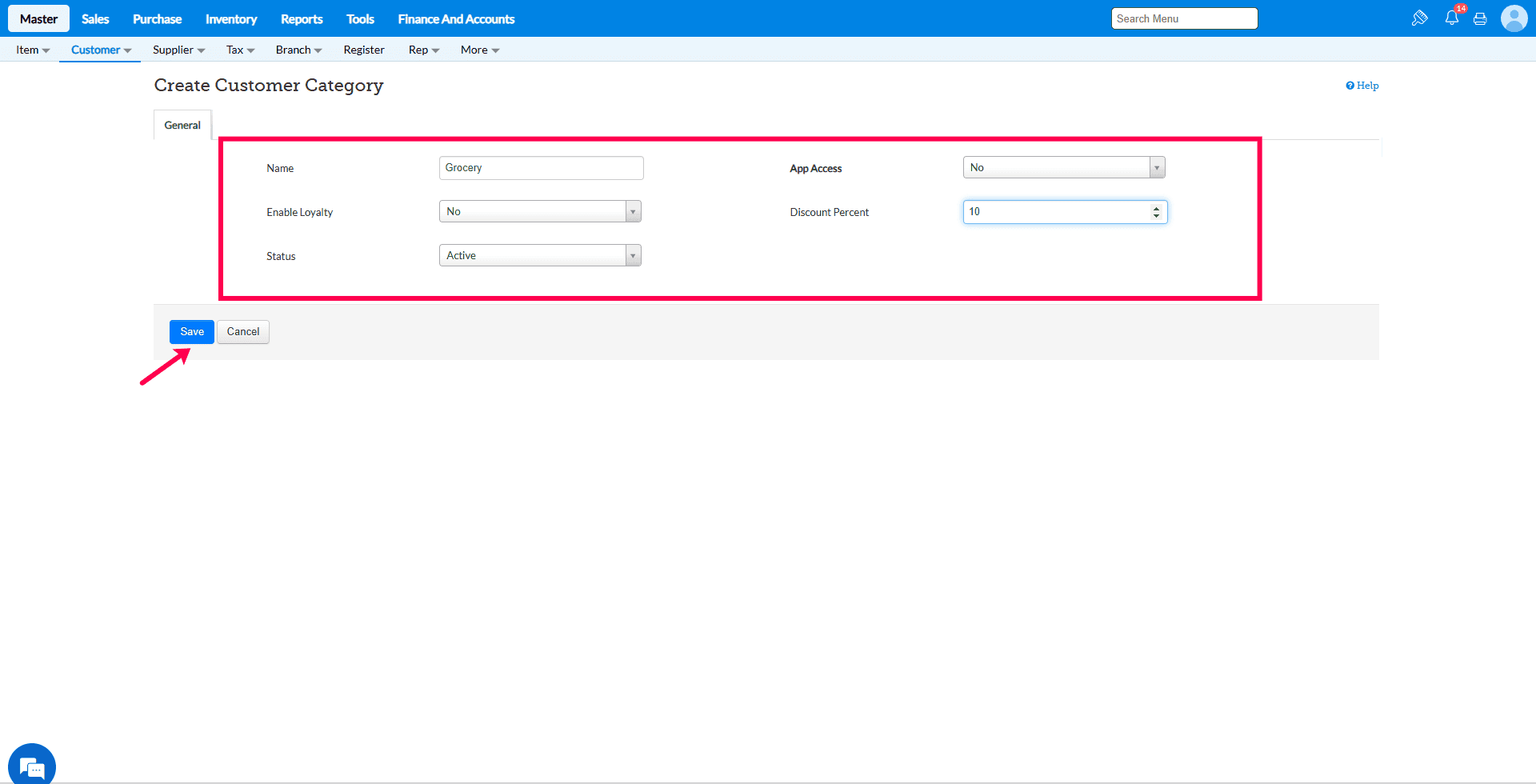Open notifications bell with 14 badge
1536x784 pixels.
click(1453, 18)
